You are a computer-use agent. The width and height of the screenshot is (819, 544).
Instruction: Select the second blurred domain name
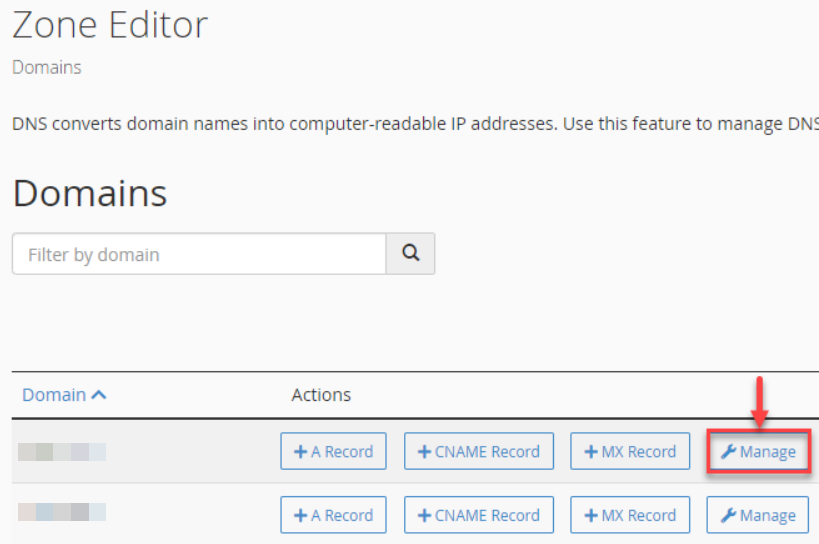(62, 512)
